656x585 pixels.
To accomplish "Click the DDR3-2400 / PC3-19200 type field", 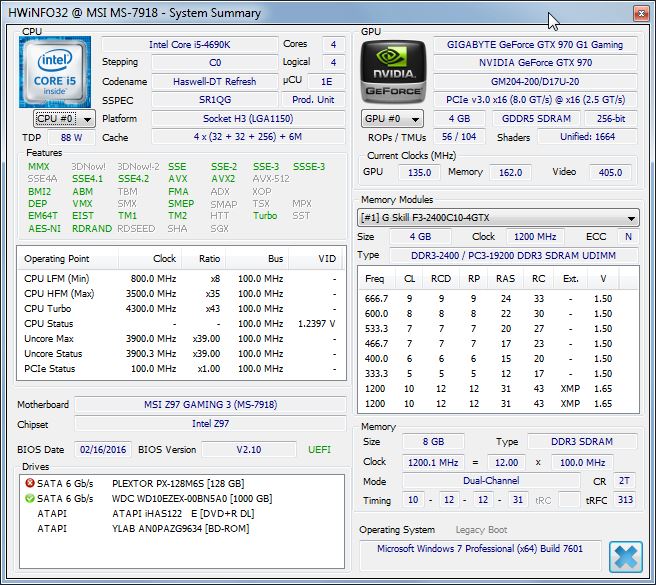I will coord(513,255).
